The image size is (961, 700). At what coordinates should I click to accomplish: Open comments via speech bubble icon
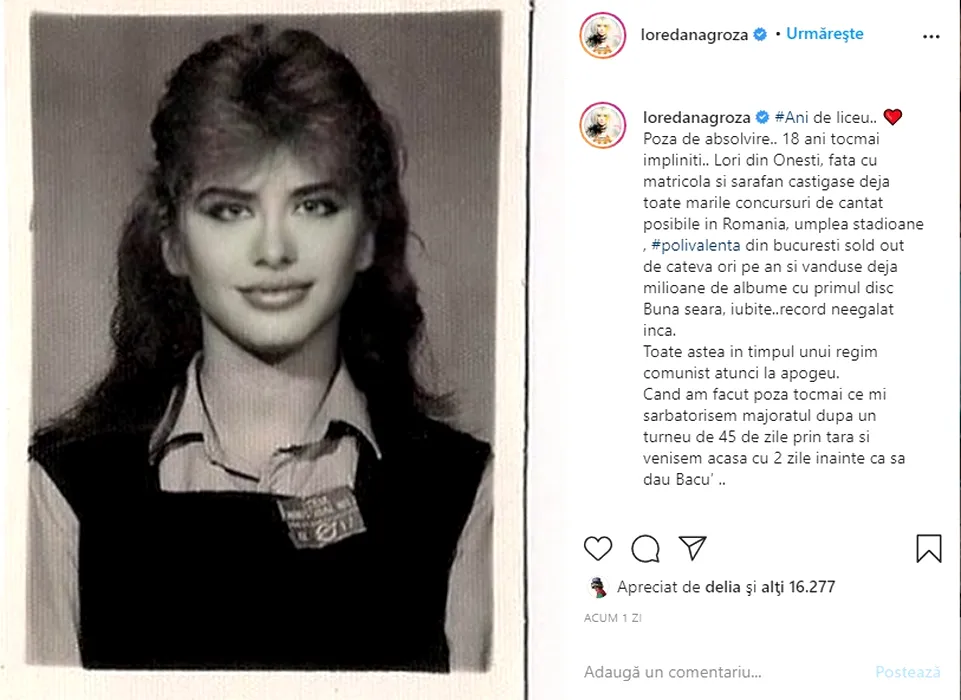click(x=646, y=548)
